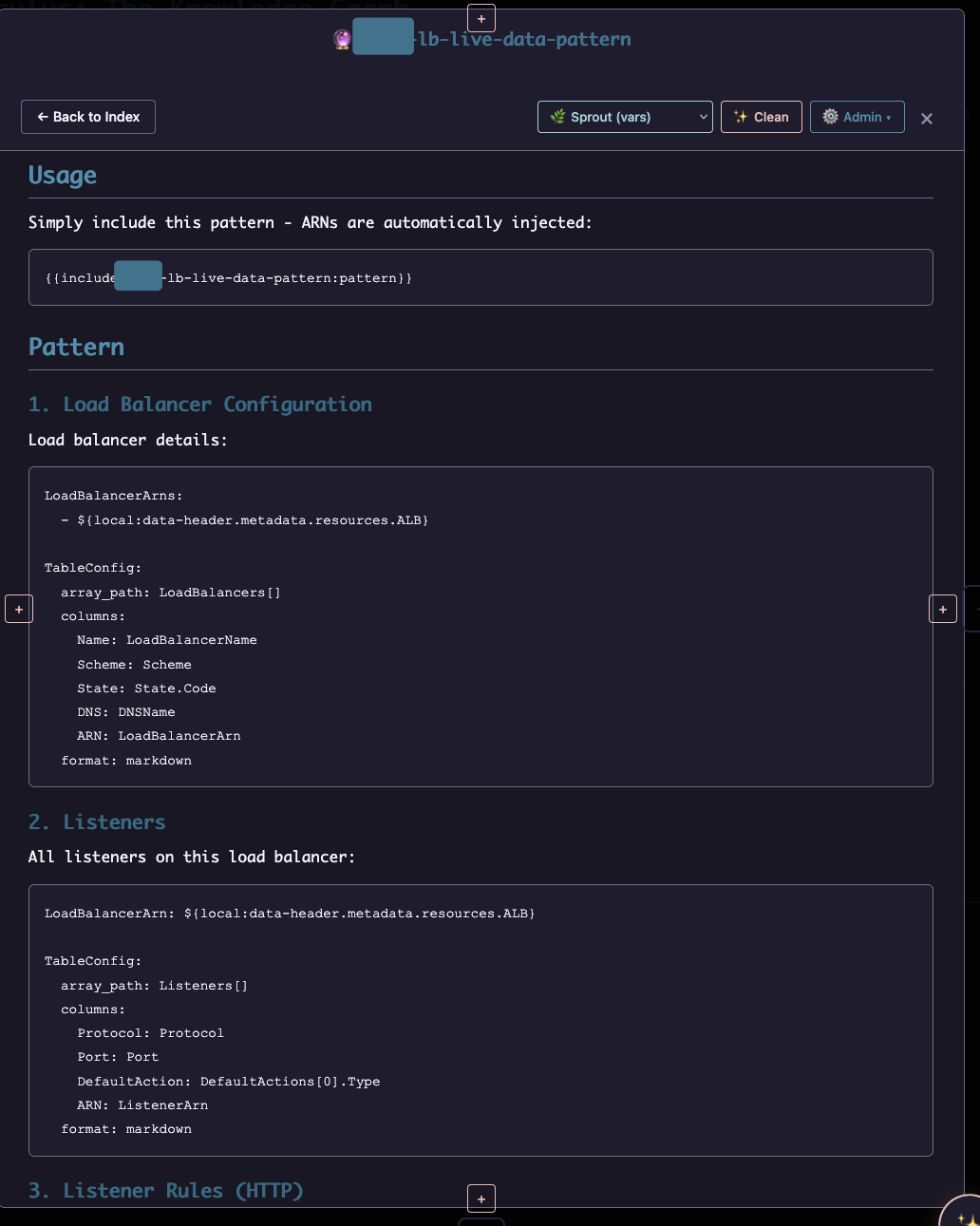Click the crystal ball icon beside the title
Viewport: 980px width, 1226px height.
point(342,40)
